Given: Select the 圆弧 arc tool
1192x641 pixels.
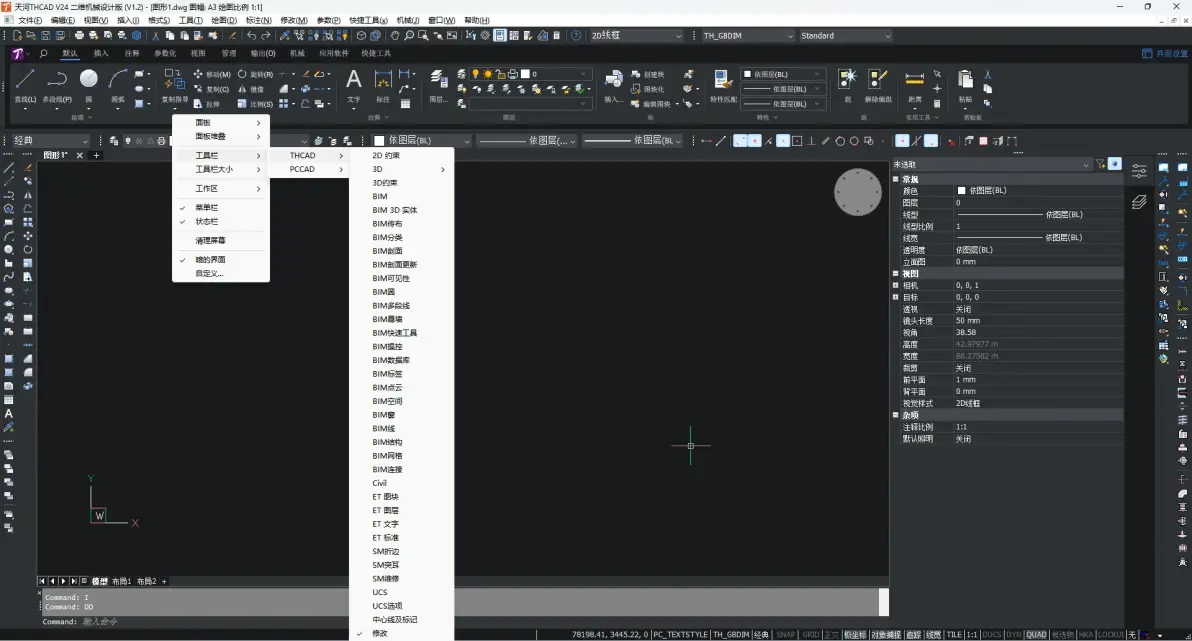Looking at the screenshot, I should 118,86.
